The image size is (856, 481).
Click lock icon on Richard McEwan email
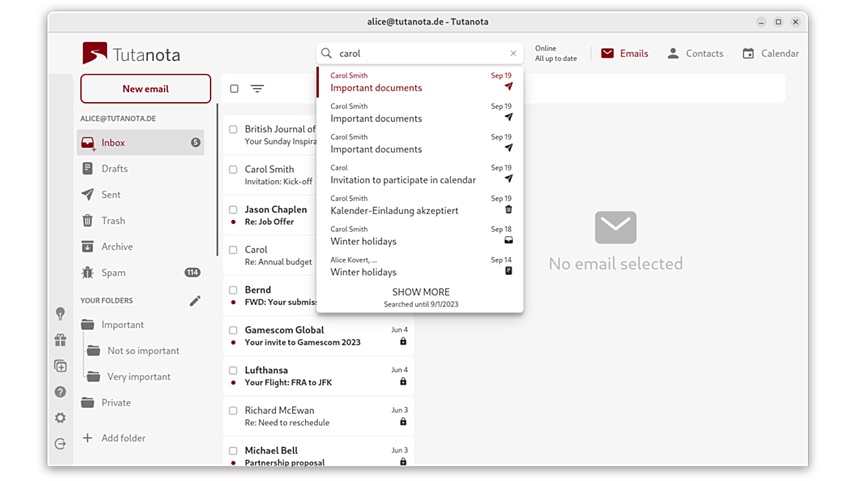tap(403, 421)
